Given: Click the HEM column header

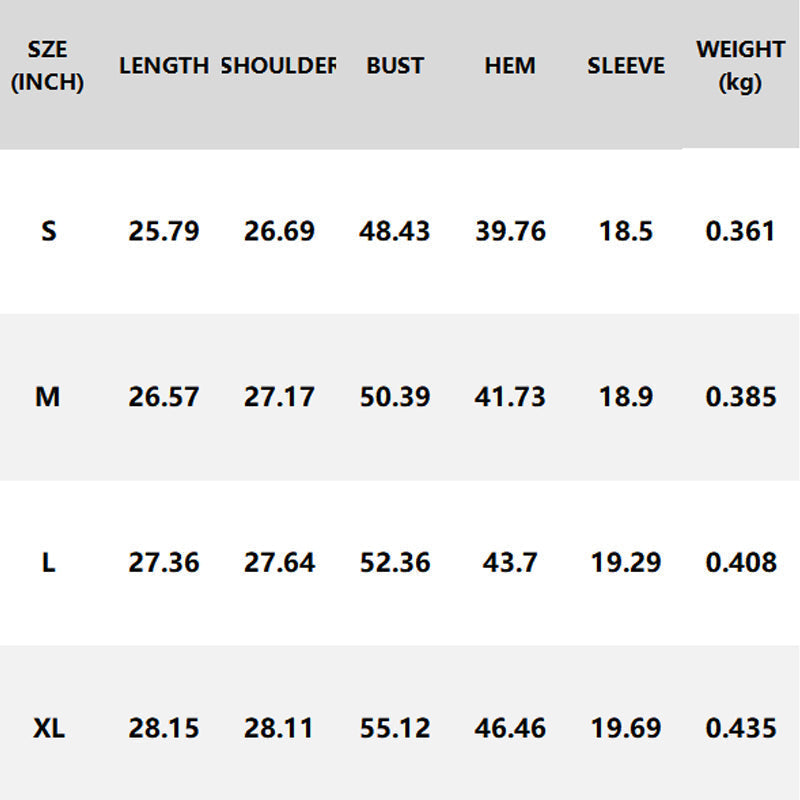Looking at the screenshot, I should coord(510,66).
